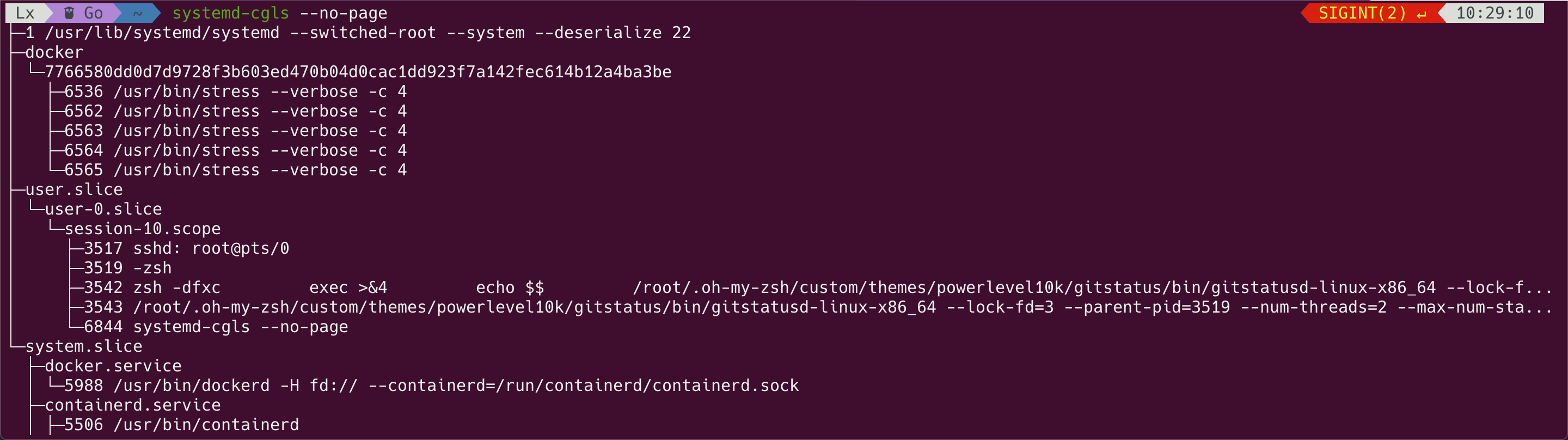Click the Go gopher icon segment
The height and width of the screenshot is (440, 1568).
(x=84, y=13)
